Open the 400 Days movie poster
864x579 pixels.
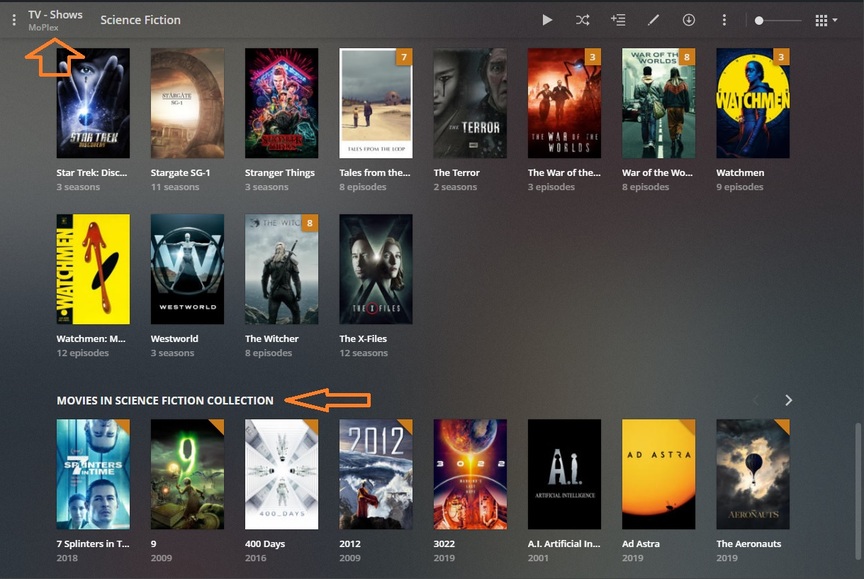[282, 474]
